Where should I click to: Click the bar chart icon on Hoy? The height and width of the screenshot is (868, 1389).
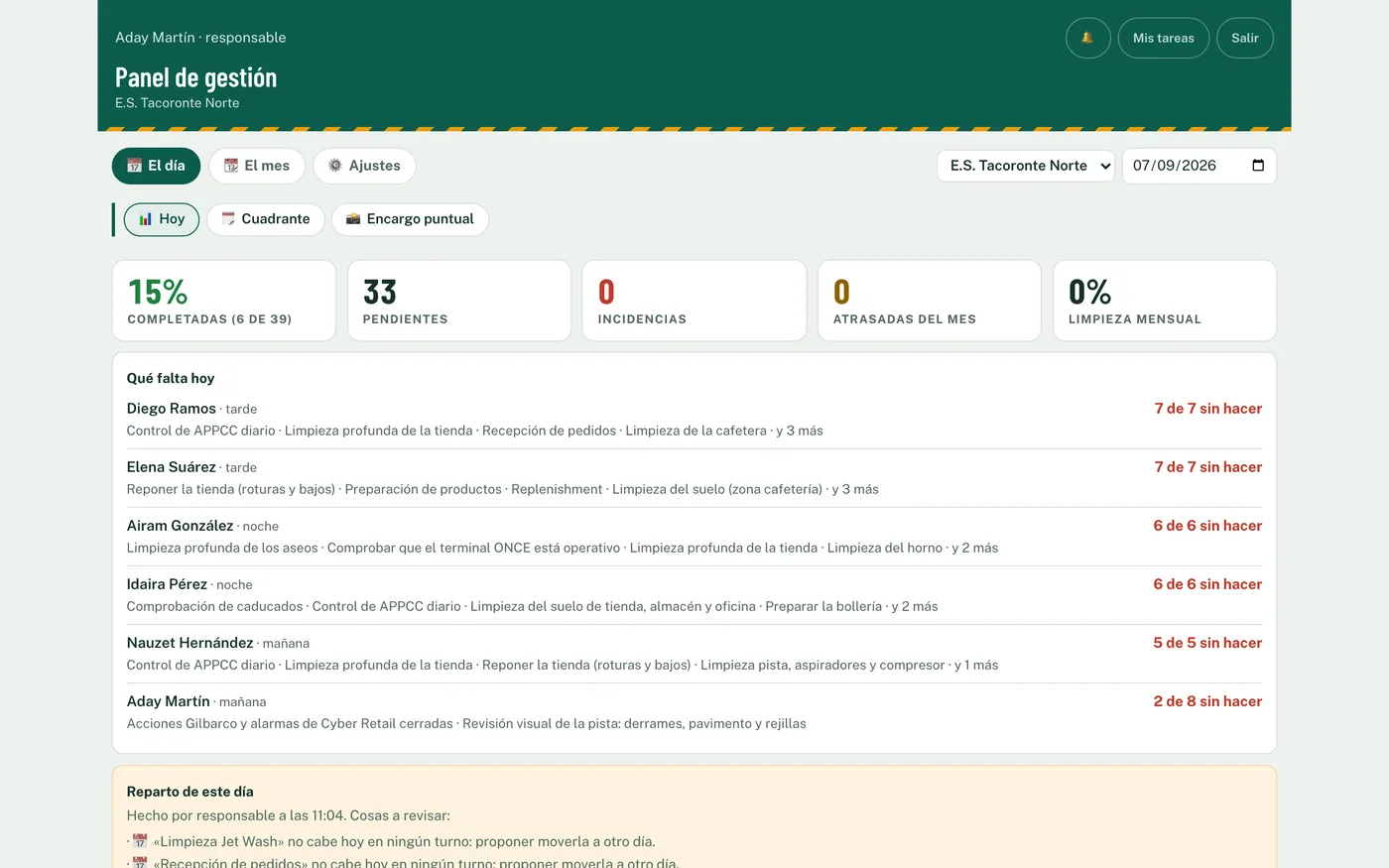click(146, 219)
